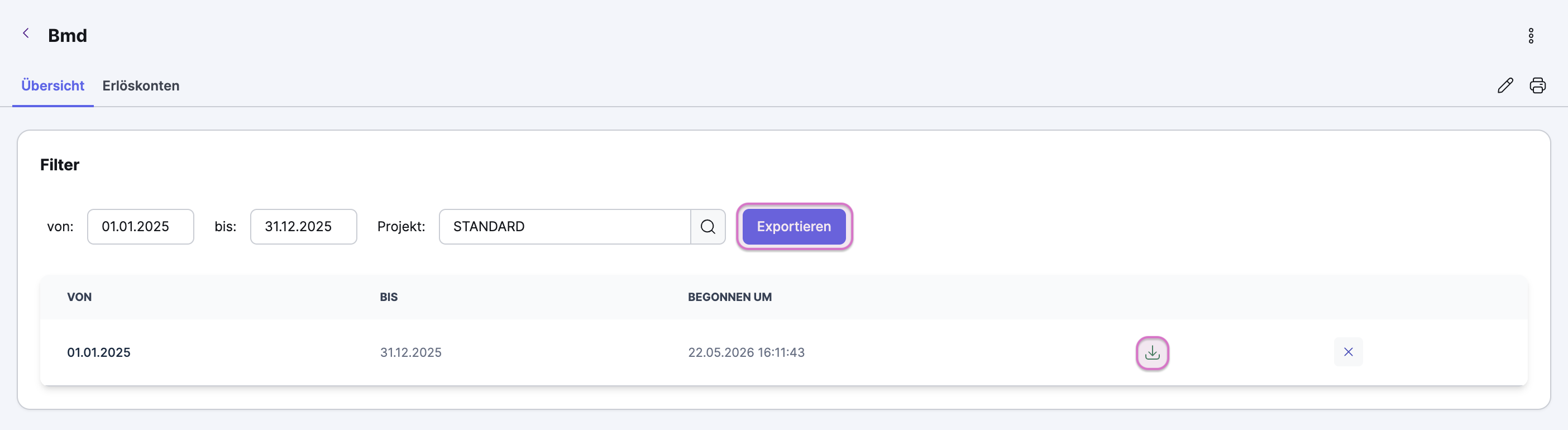The width and height of the screenshot is (1568, 430).
Task: Delete the export row with X icon
Action: pos(1348,352)
